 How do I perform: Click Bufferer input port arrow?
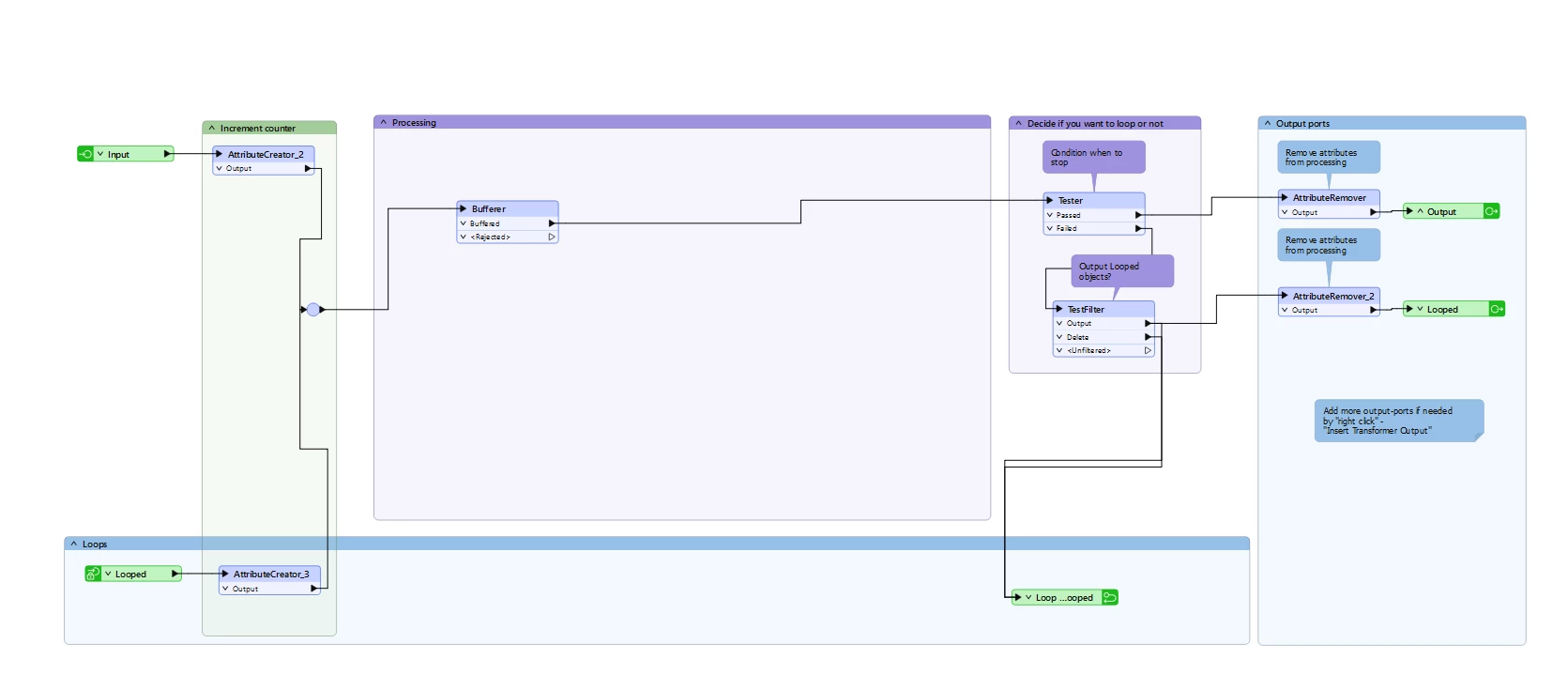pyautogui.click(x=463, y=208)
